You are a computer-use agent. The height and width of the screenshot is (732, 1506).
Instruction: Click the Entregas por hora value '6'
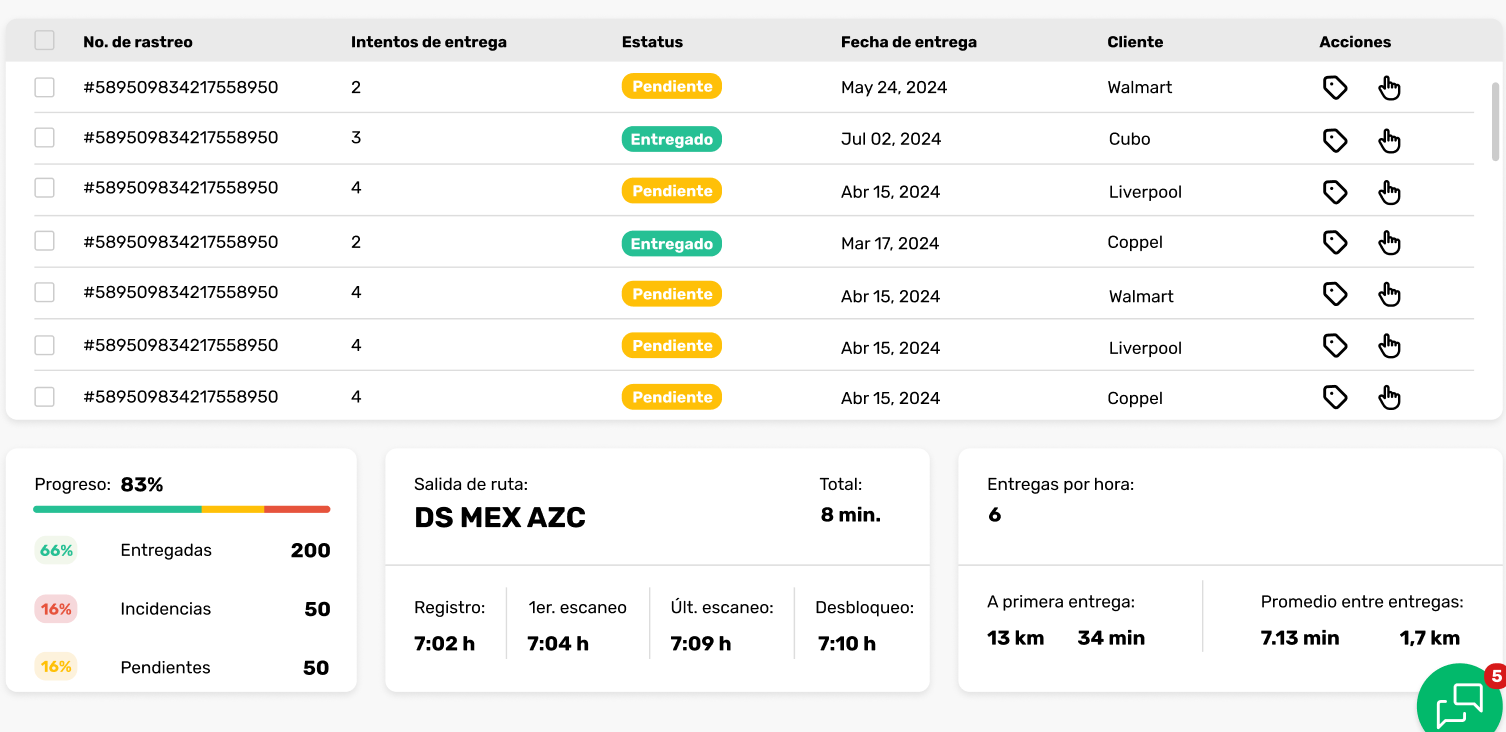pyautogui.click(x=994, y=515)
